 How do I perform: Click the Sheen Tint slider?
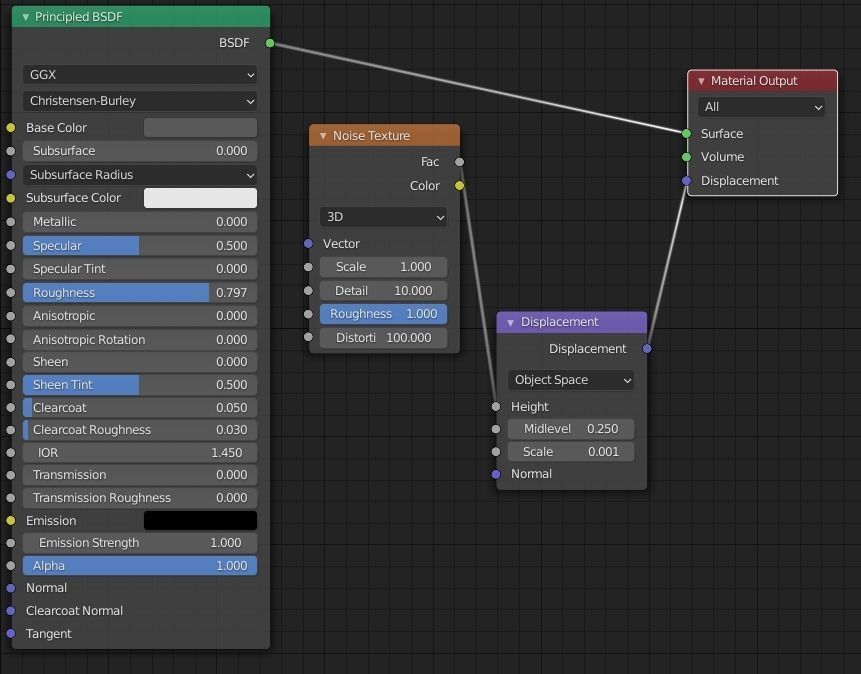click(140, 385)
